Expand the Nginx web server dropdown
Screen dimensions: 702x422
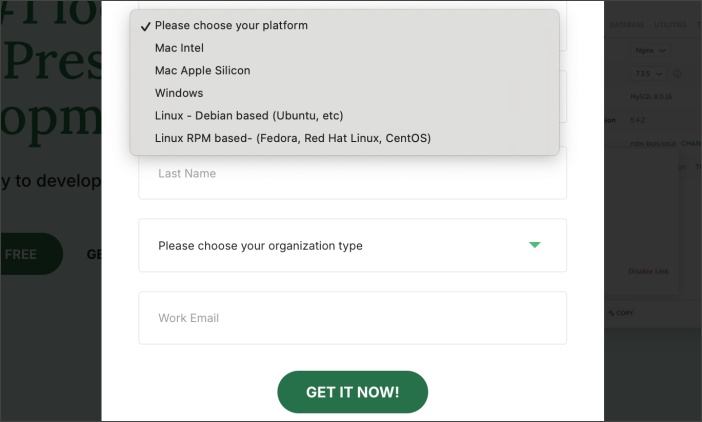[651, 49]
